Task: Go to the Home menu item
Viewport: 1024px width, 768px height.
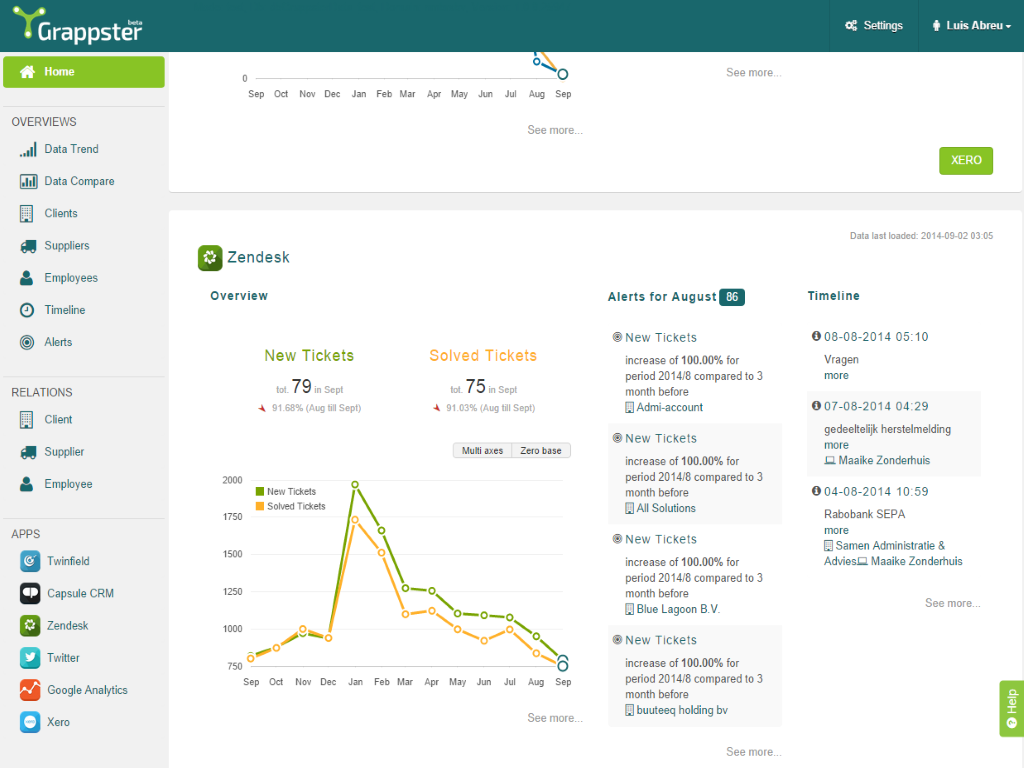Action: (84, 72)
